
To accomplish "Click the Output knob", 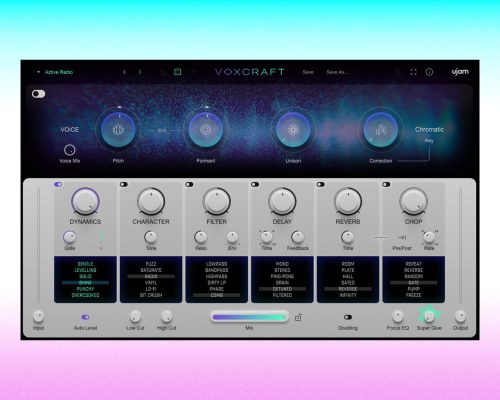I will point(460,316).
